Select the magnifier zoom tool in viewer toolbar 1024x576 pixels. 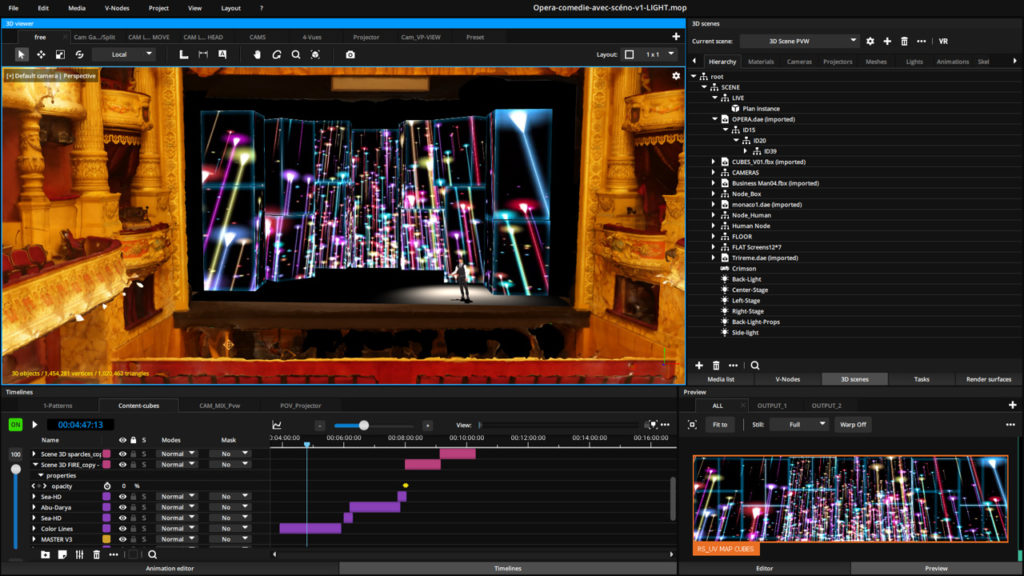click(296, 54)
